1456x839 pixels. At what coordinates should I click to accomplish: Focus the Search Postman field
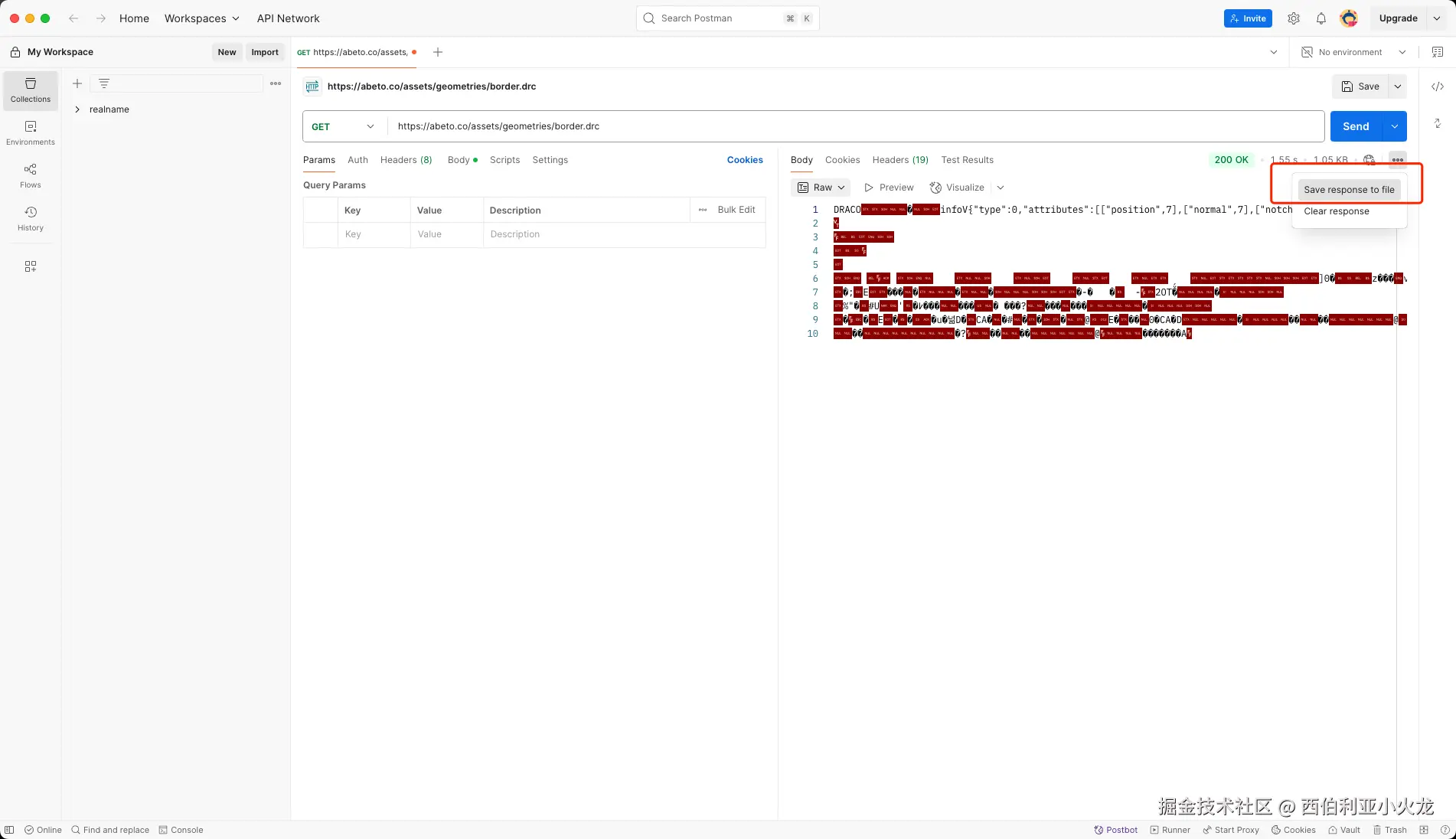(728, 18)
